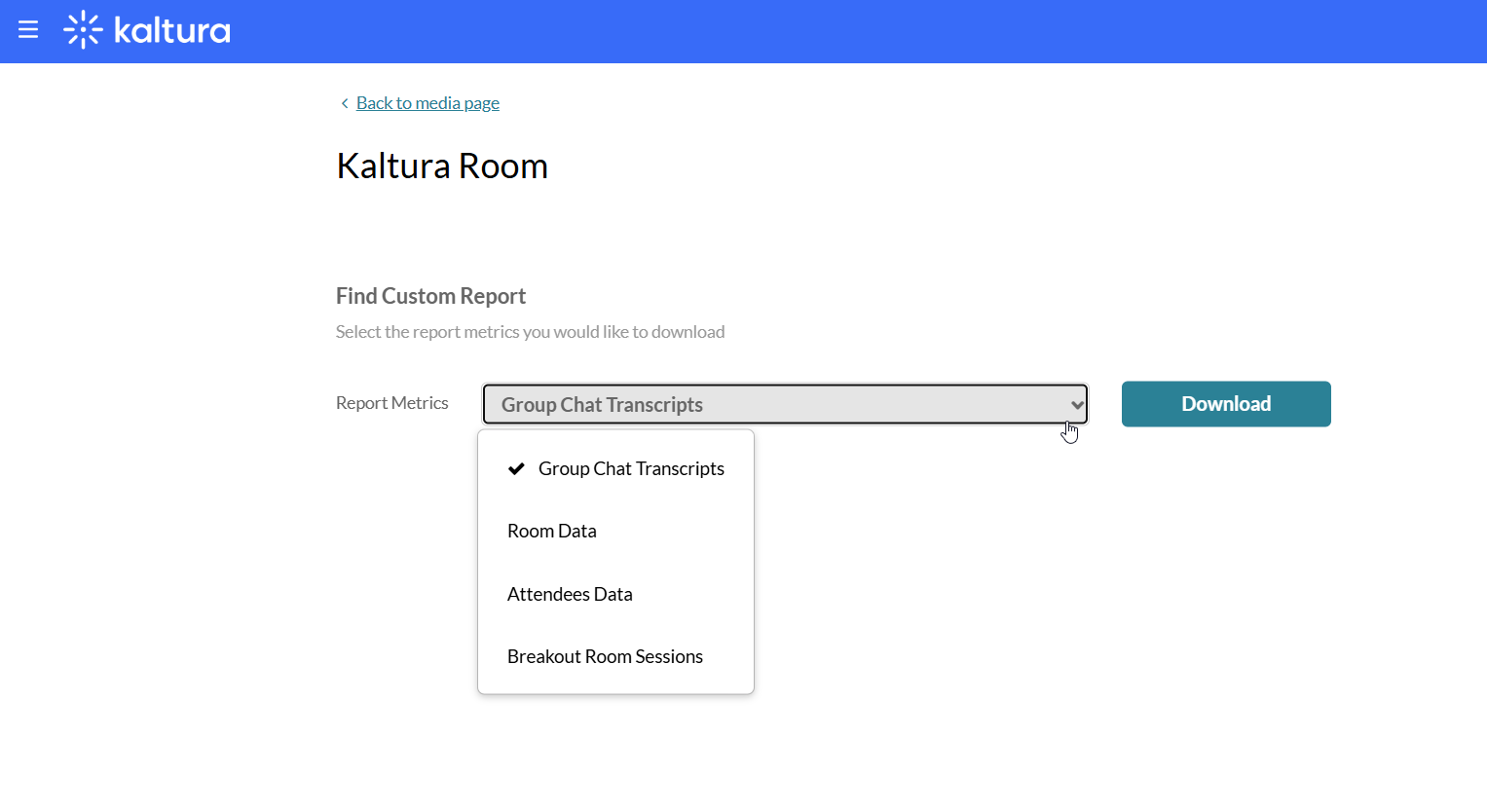Follow the Back to media page link
Viewport: 1487px width, 812px height.
point(428,103)
